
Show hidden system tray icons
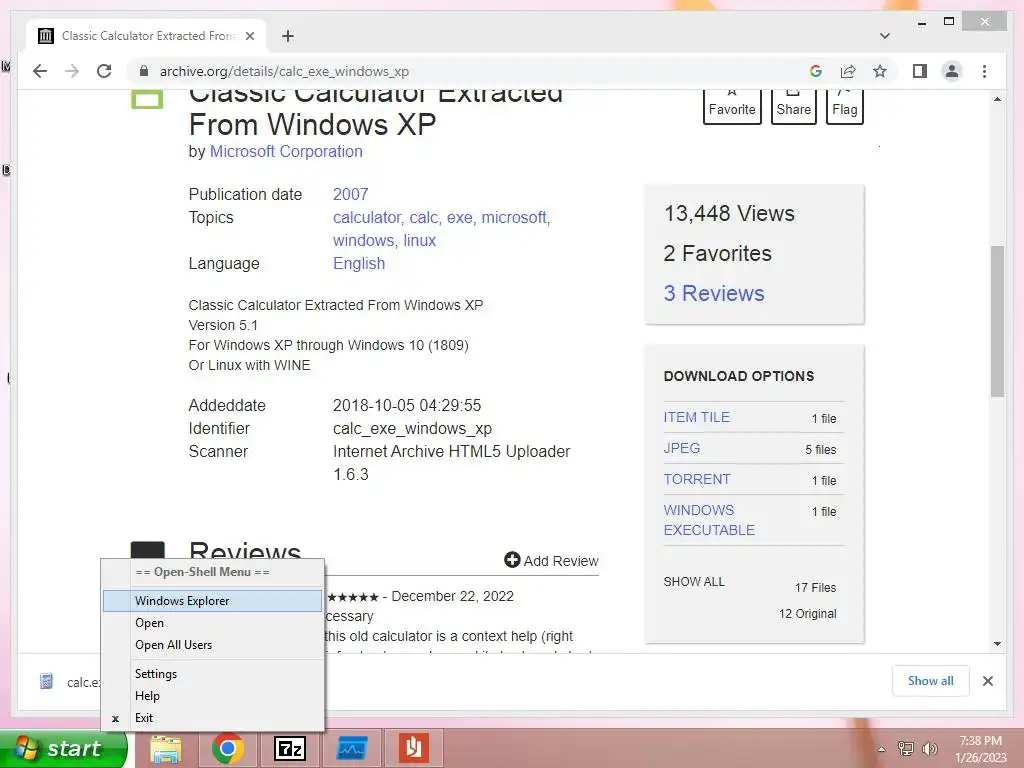coord(882,749)
